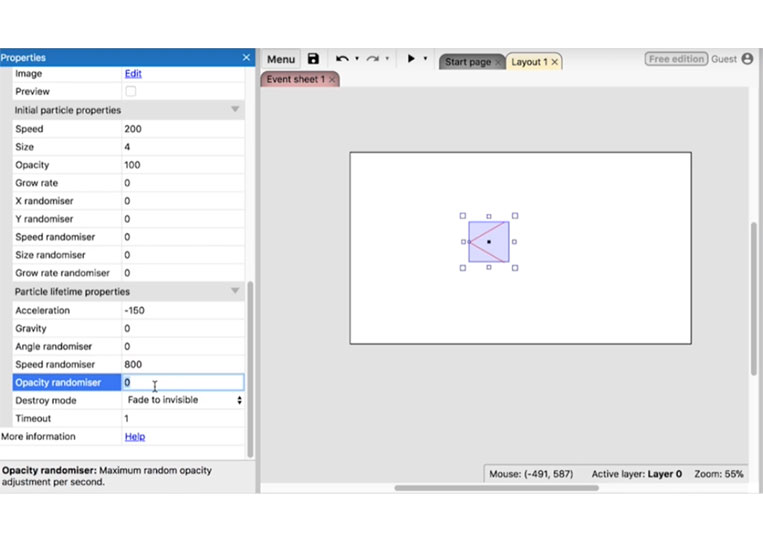Select the Layout 1 tab

(529, 62)
